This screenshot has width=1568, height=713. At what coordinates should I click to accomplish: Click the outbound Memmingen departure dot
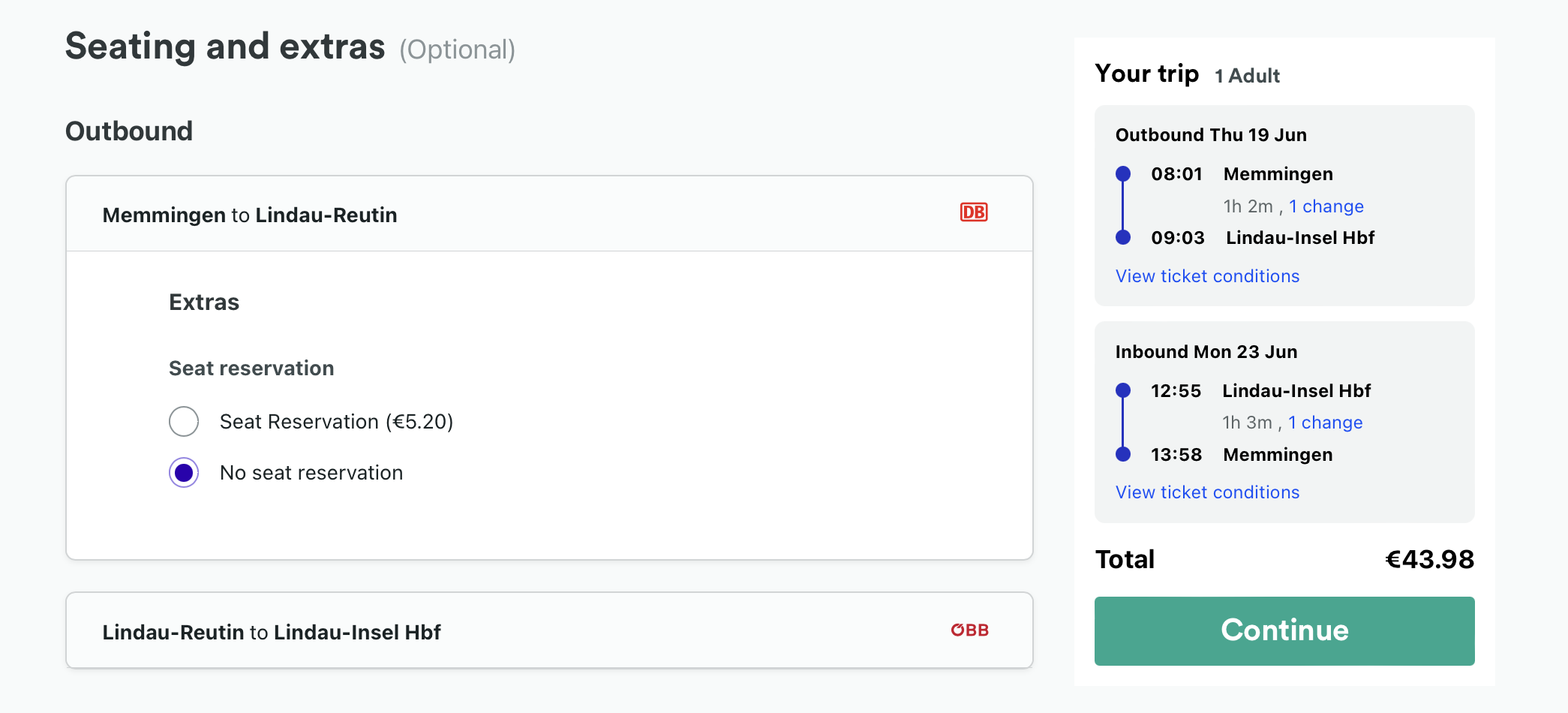pos(1123,174)
